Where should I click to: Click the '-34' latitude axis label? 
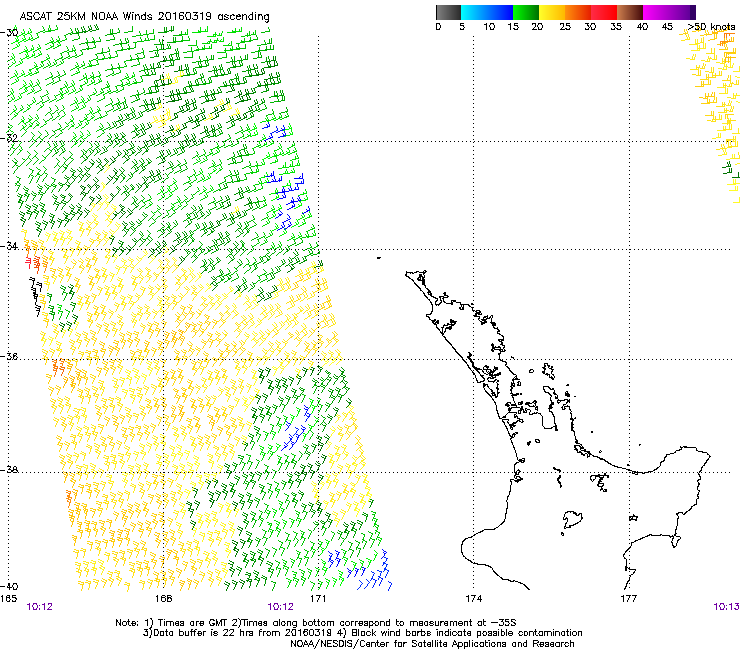click(9, 246)
